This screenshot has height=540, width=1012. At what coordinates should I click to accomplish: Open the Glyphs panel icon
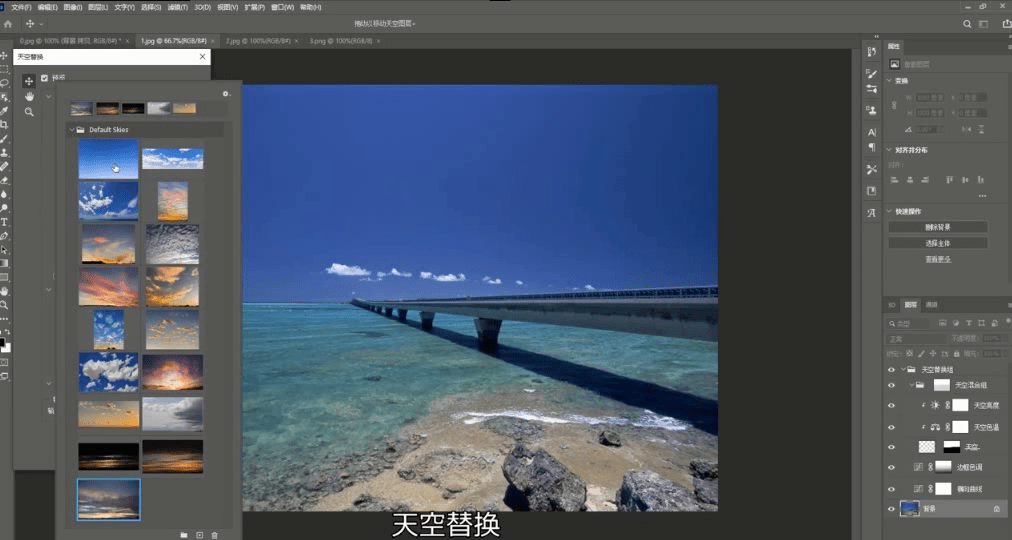(x=872, y=213)
